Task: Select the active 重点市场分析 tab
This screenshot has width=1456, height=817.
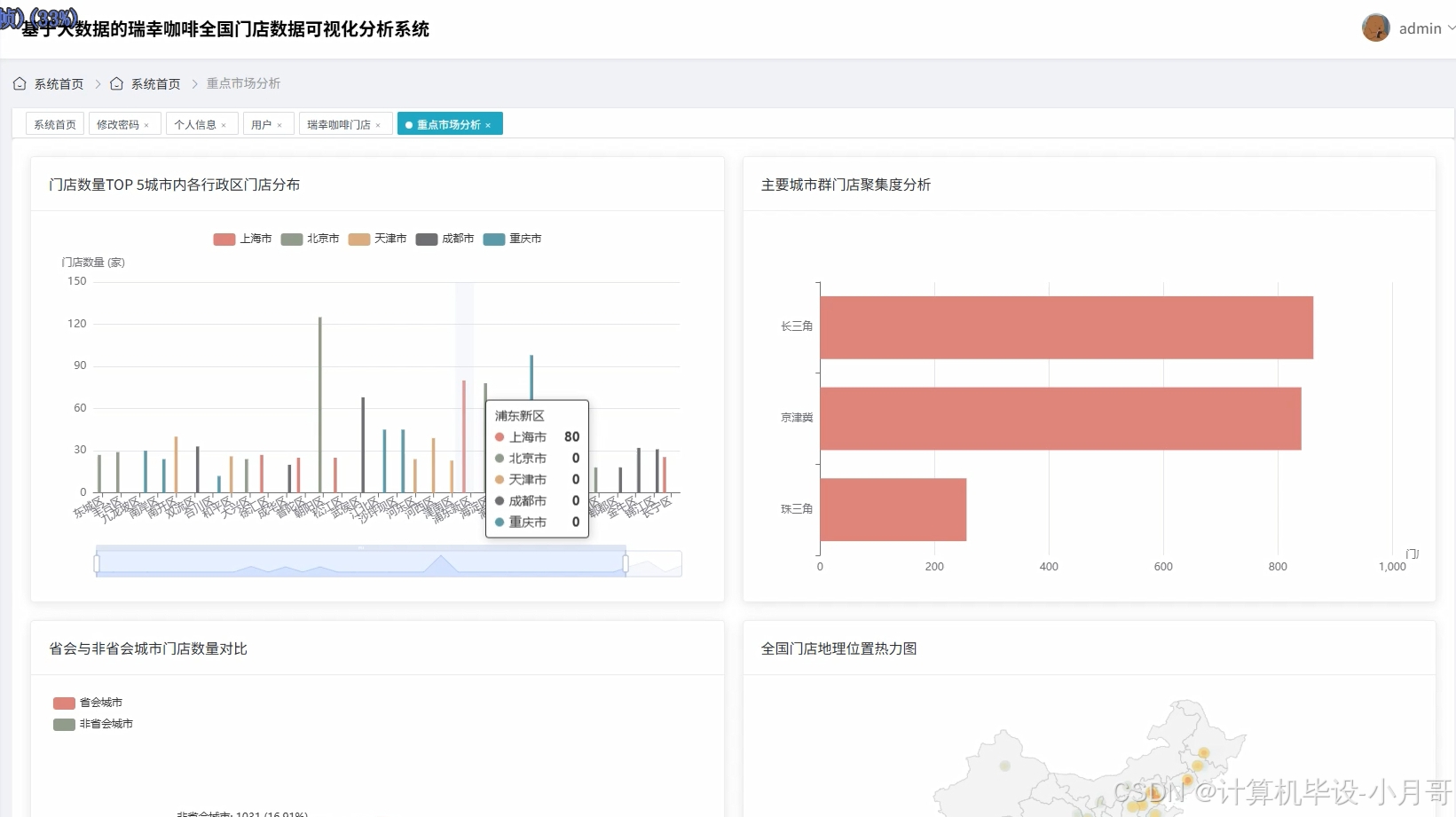Action: coord(449,124)
